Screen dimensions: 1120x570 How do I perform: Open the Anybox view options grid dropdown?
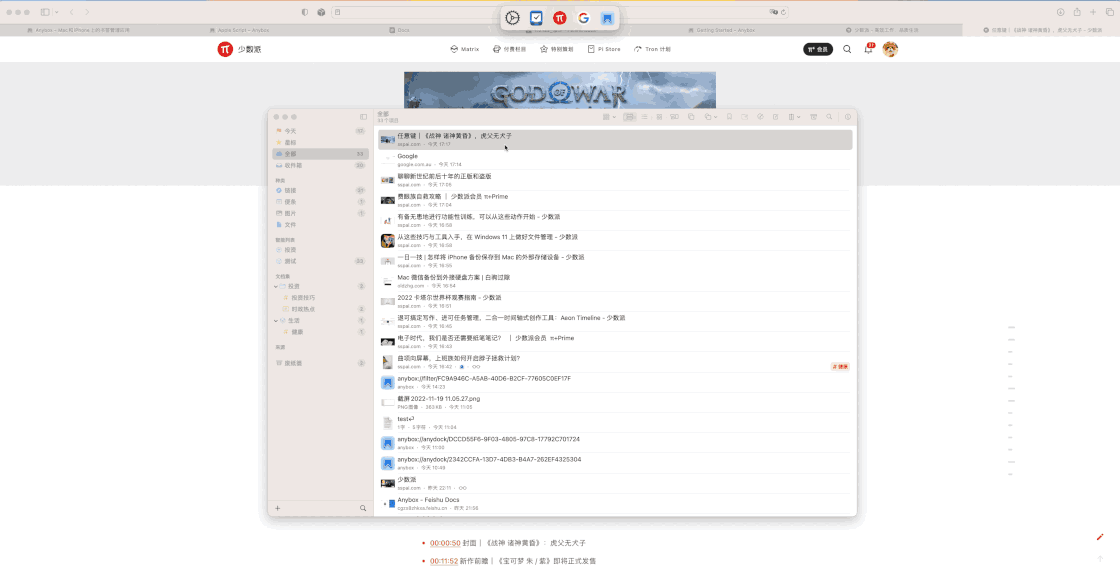click(609, 116)
